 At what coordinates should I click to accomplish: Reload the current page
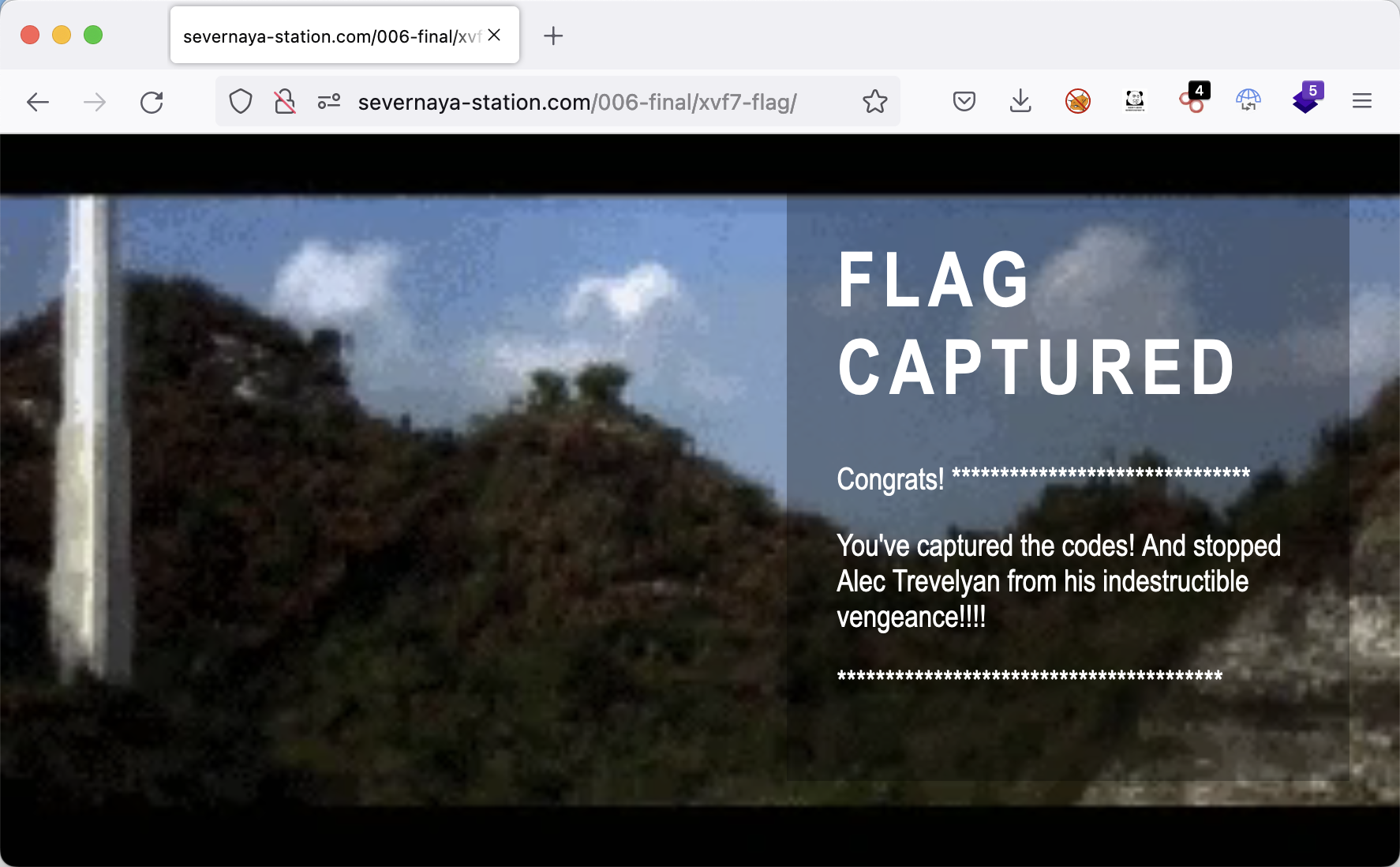(152, 102)
